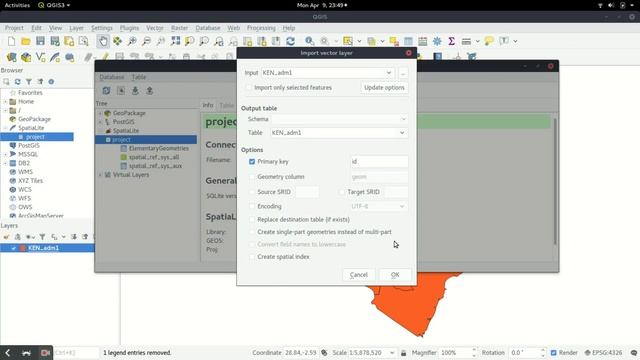Enable the Encoding checkbox

252,207
